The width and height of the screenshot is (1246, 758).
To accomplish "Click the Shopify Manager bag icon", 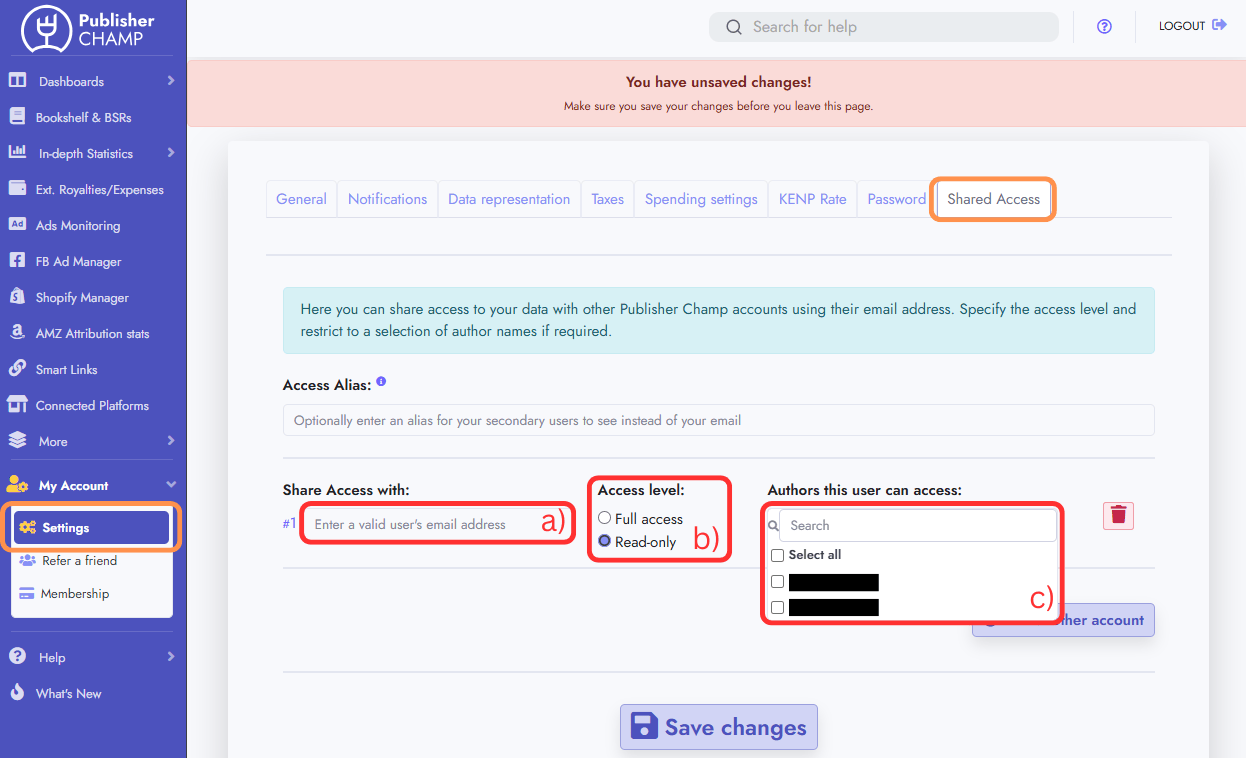I will pos(17,296).
